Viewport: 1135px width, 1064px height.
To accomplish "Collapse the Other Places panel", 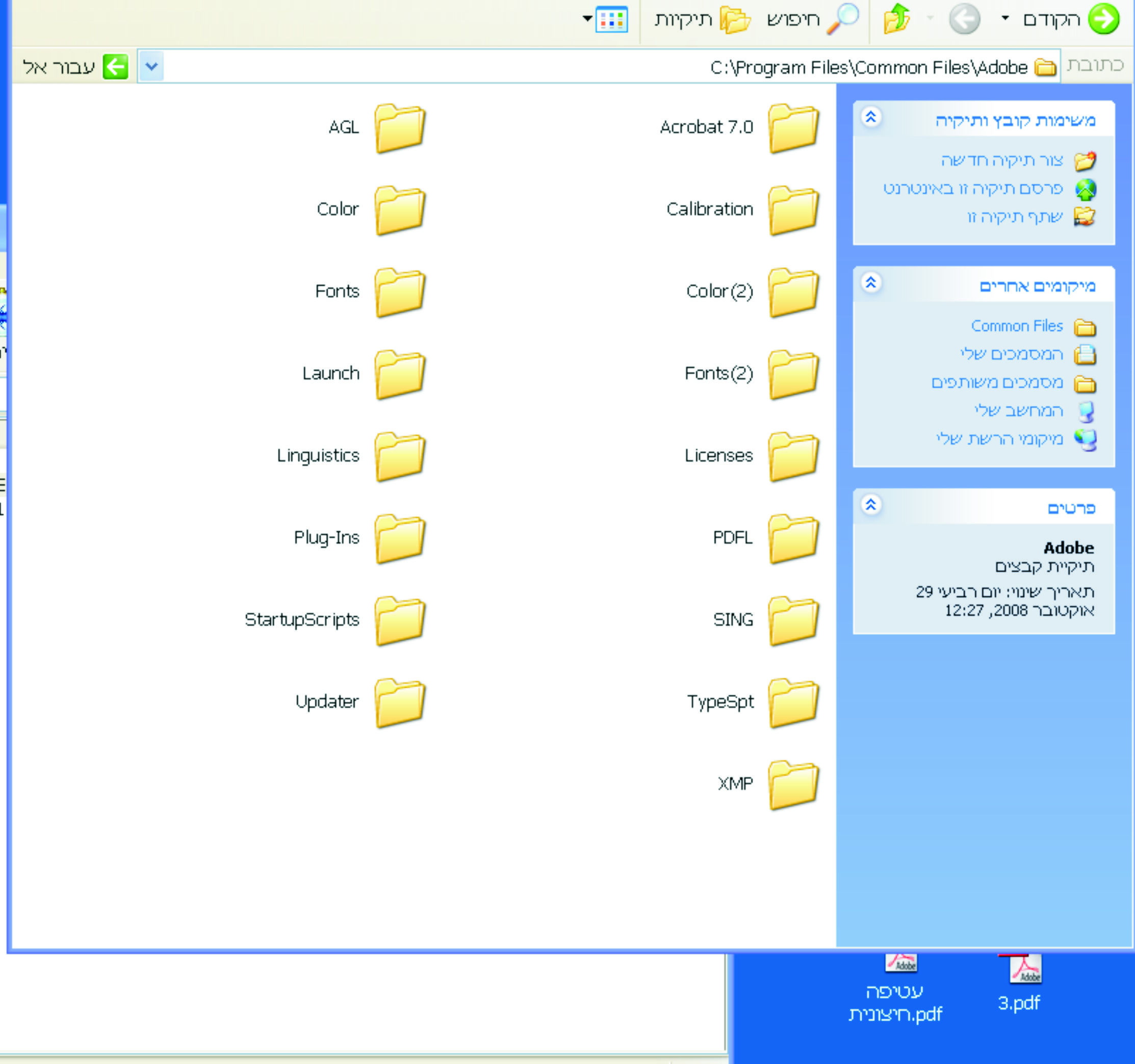I will click(871, 283).
